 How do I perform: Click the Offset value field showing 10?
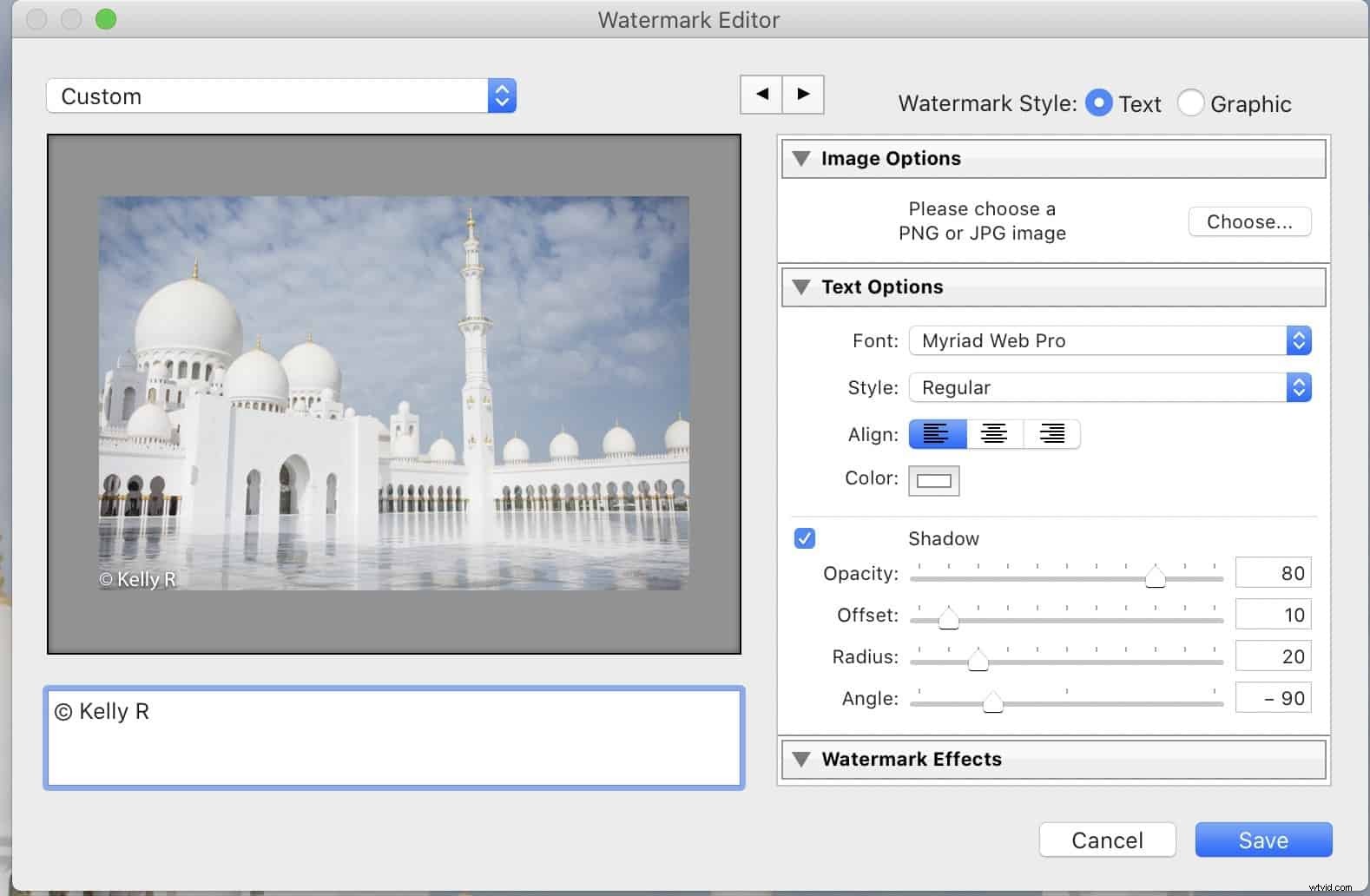tap(1273, 615)
